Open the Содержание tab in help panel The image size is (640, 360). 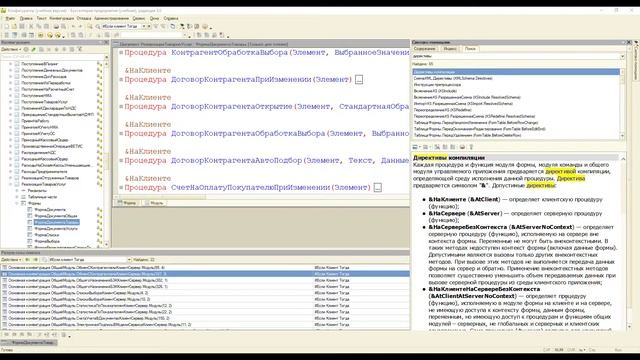[425, 49]
